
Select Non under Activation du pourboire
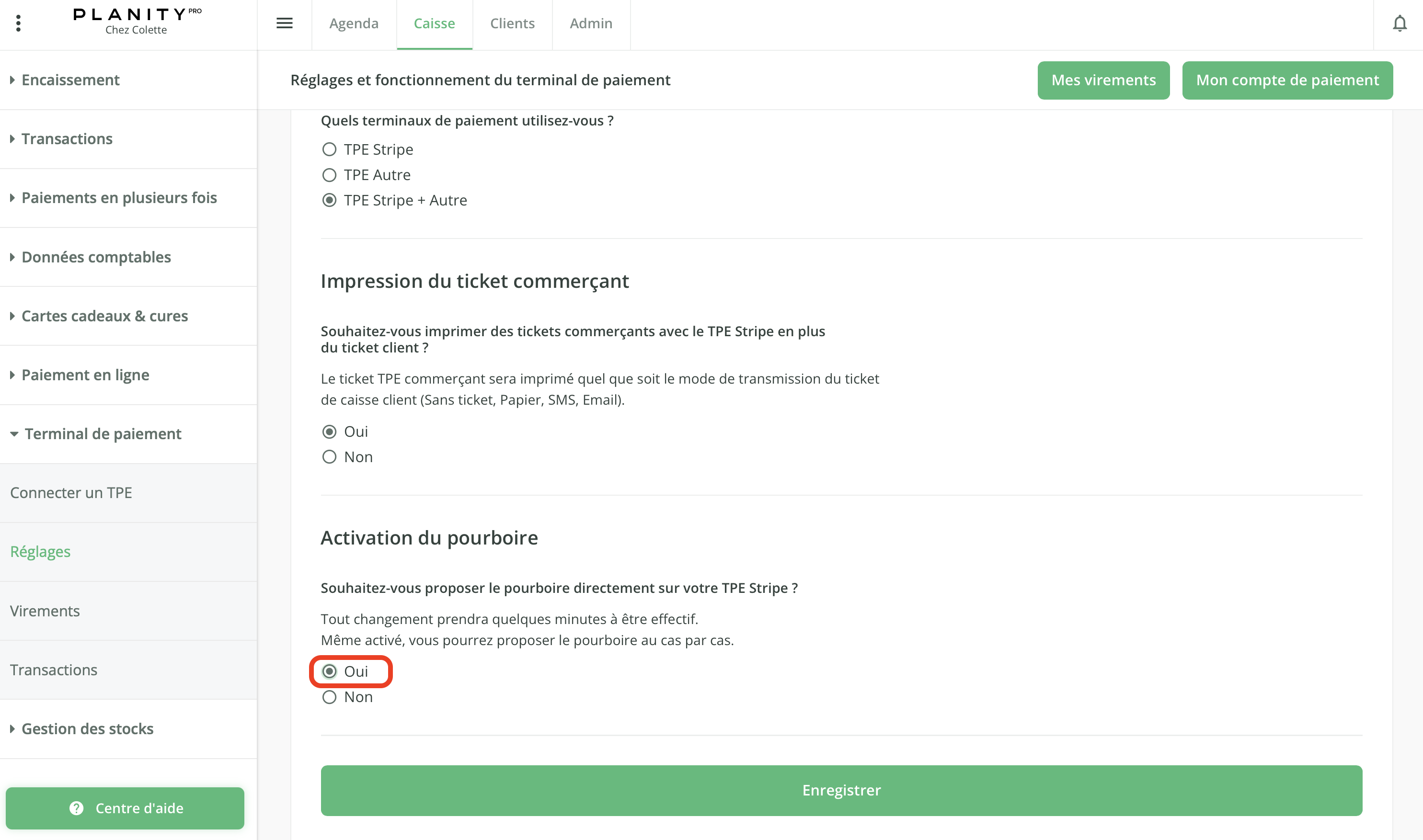[x=329, y=697]
